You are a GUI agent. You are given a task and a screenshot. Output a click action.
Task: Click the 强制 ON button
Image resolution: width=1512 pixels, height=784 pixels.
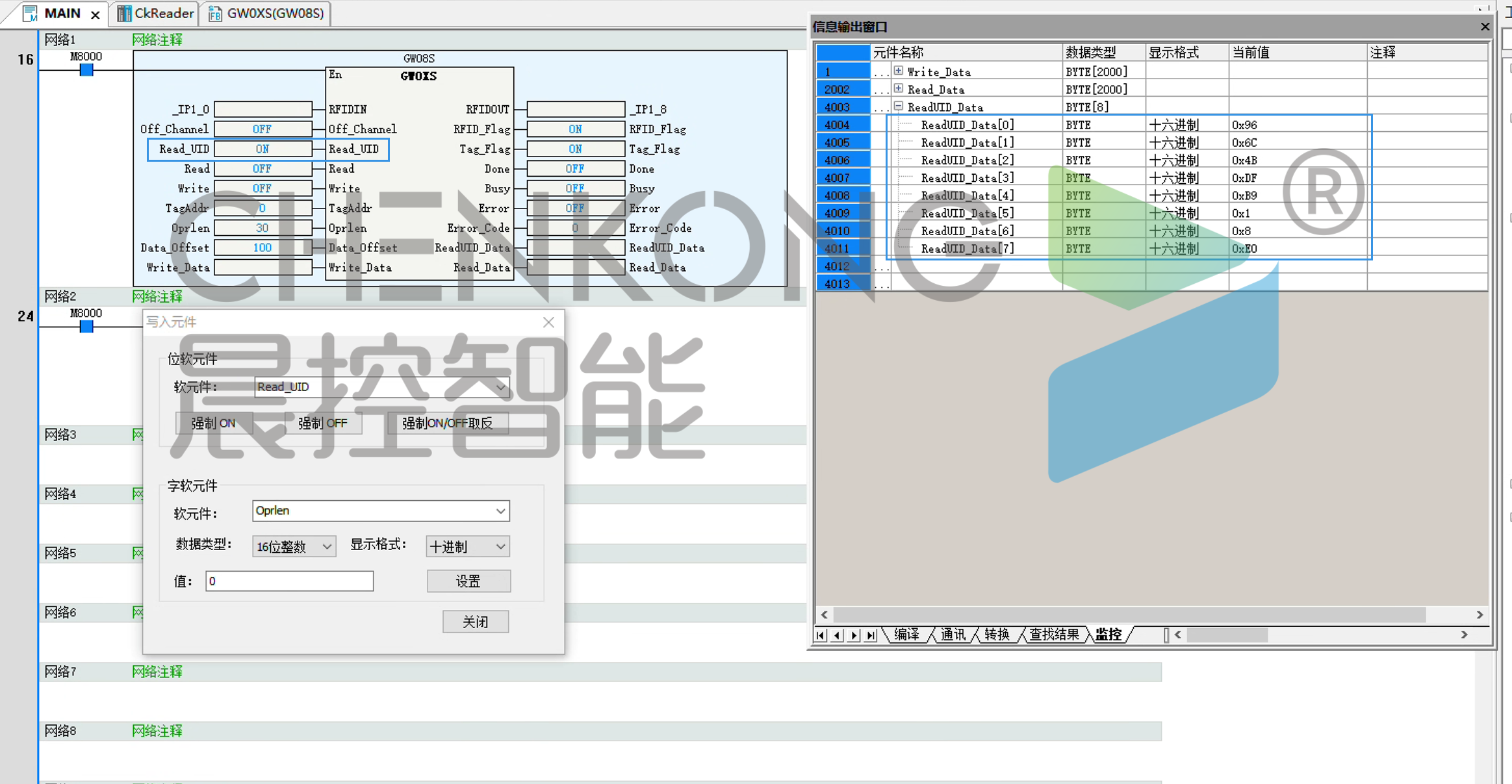point(213,424)
